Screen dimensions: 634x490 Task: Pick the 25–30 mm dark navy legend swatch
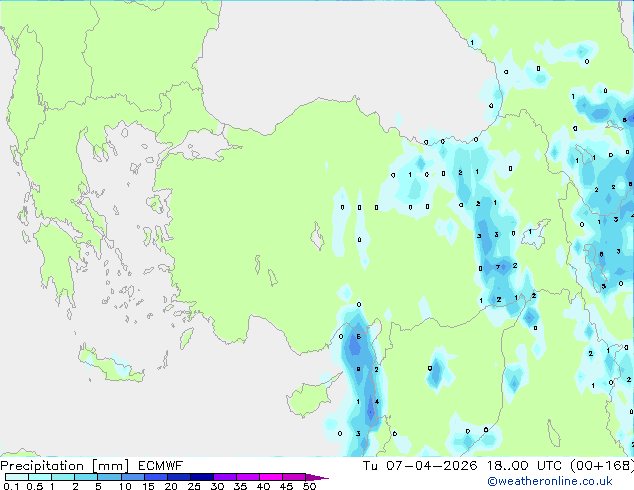[201, 477]
